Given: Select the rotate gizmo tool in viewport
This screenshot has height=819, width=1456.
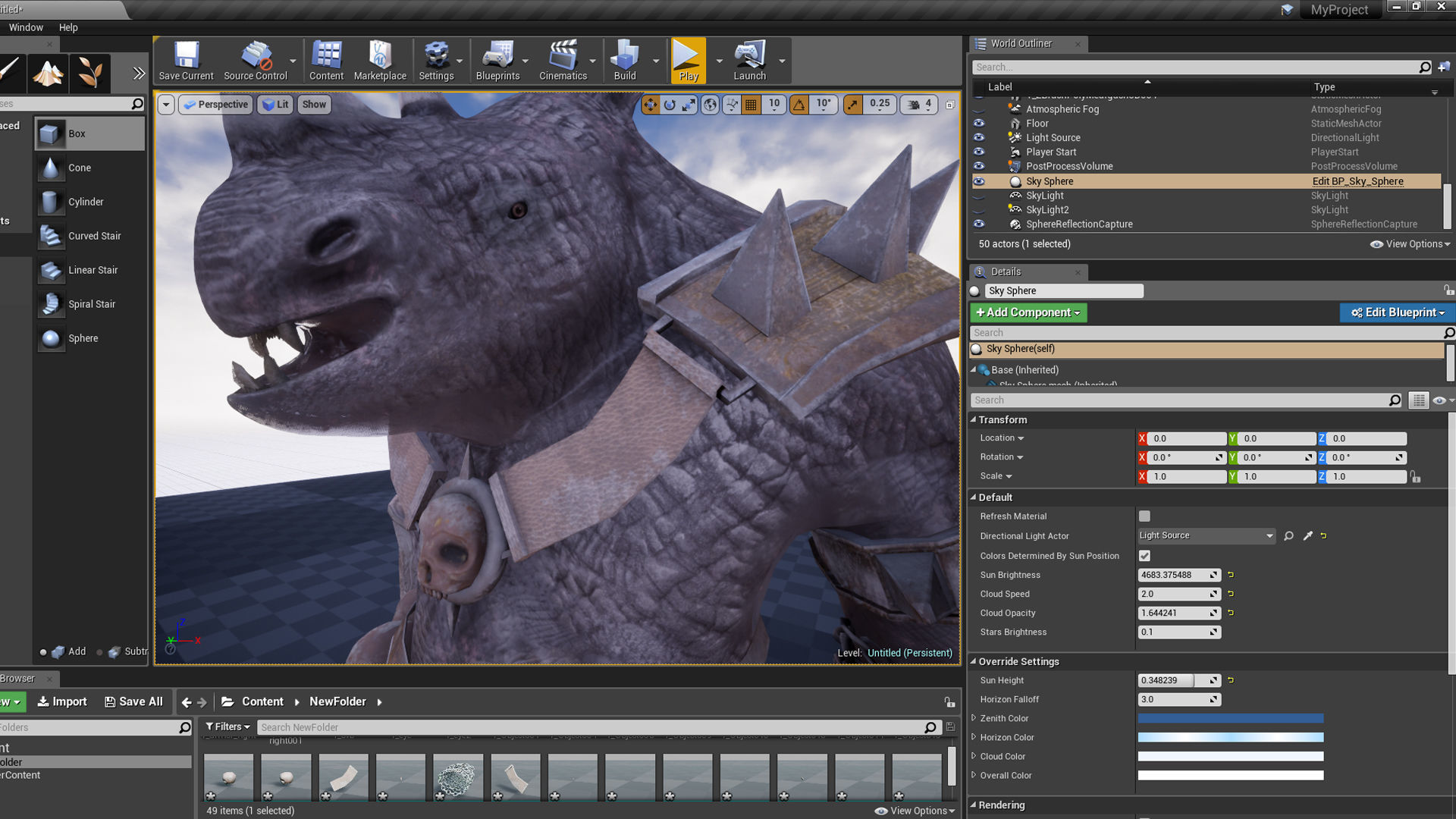Looking at the screenshot, I should click(670, 105).
